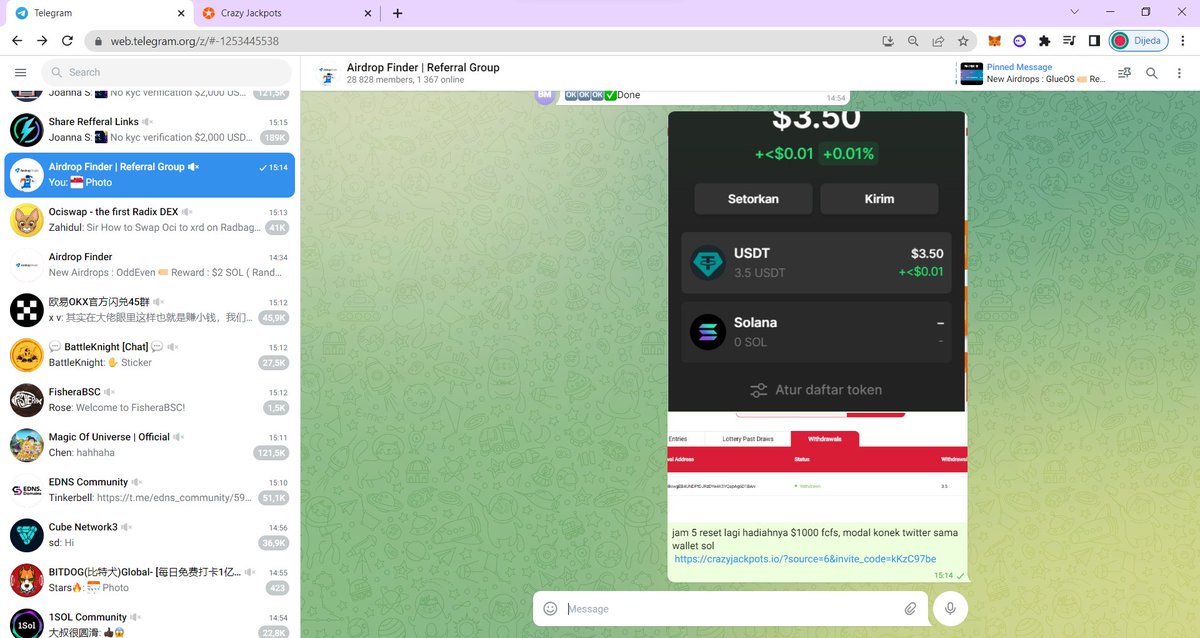Open the OKX chat with 45,9K badge
The width and height of the screenshot is (1200, 638).
tap(150, 310)
